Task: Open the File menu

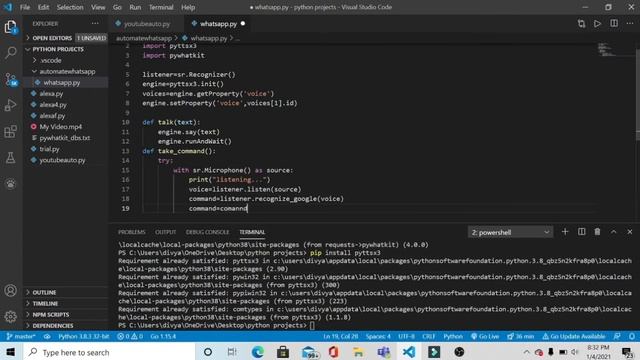Action: [x=25, y=7]
